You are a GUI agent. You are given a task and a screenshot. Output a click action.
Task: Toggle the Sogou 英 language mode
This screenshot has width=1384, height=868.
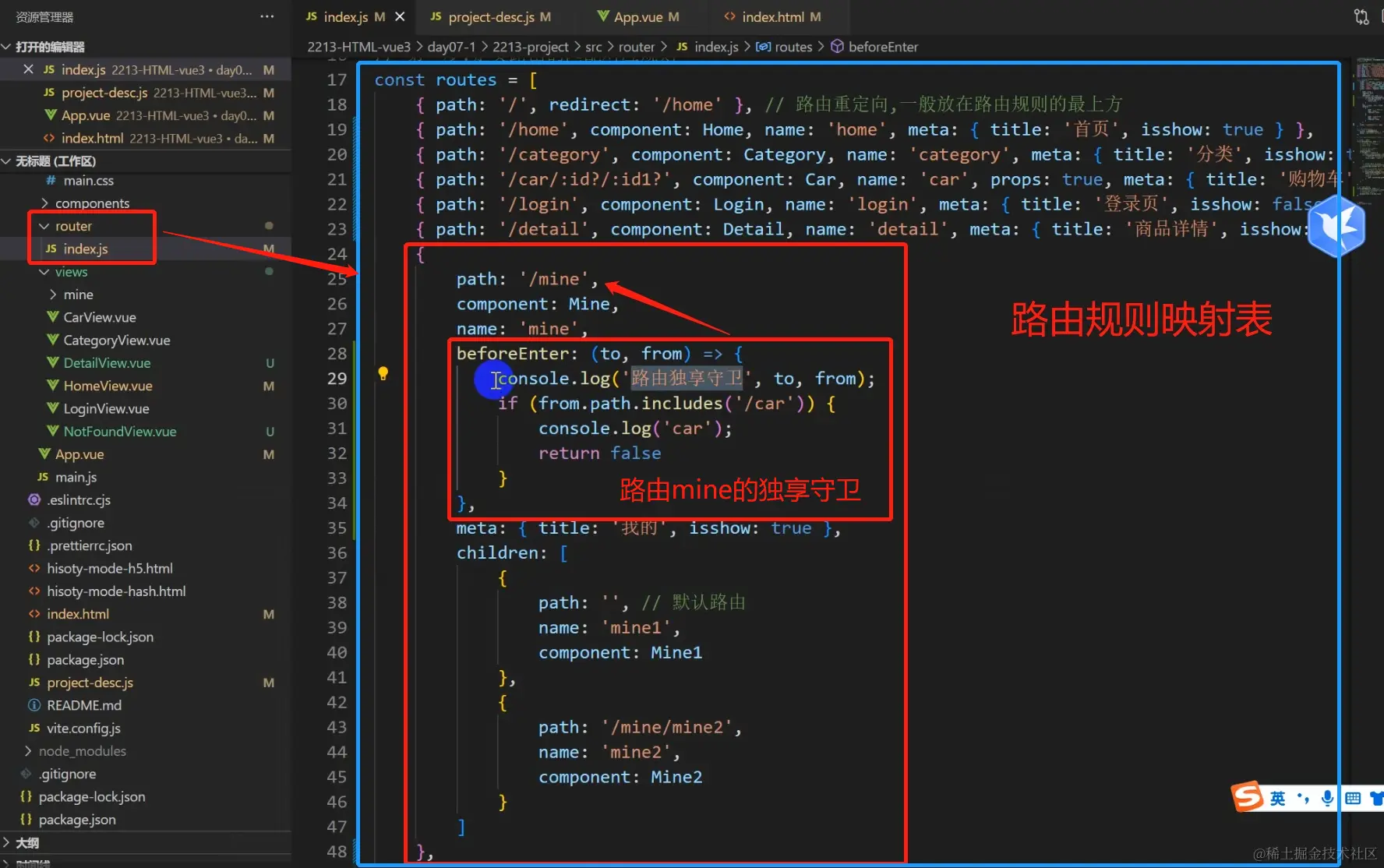[x=1277, y=798]
